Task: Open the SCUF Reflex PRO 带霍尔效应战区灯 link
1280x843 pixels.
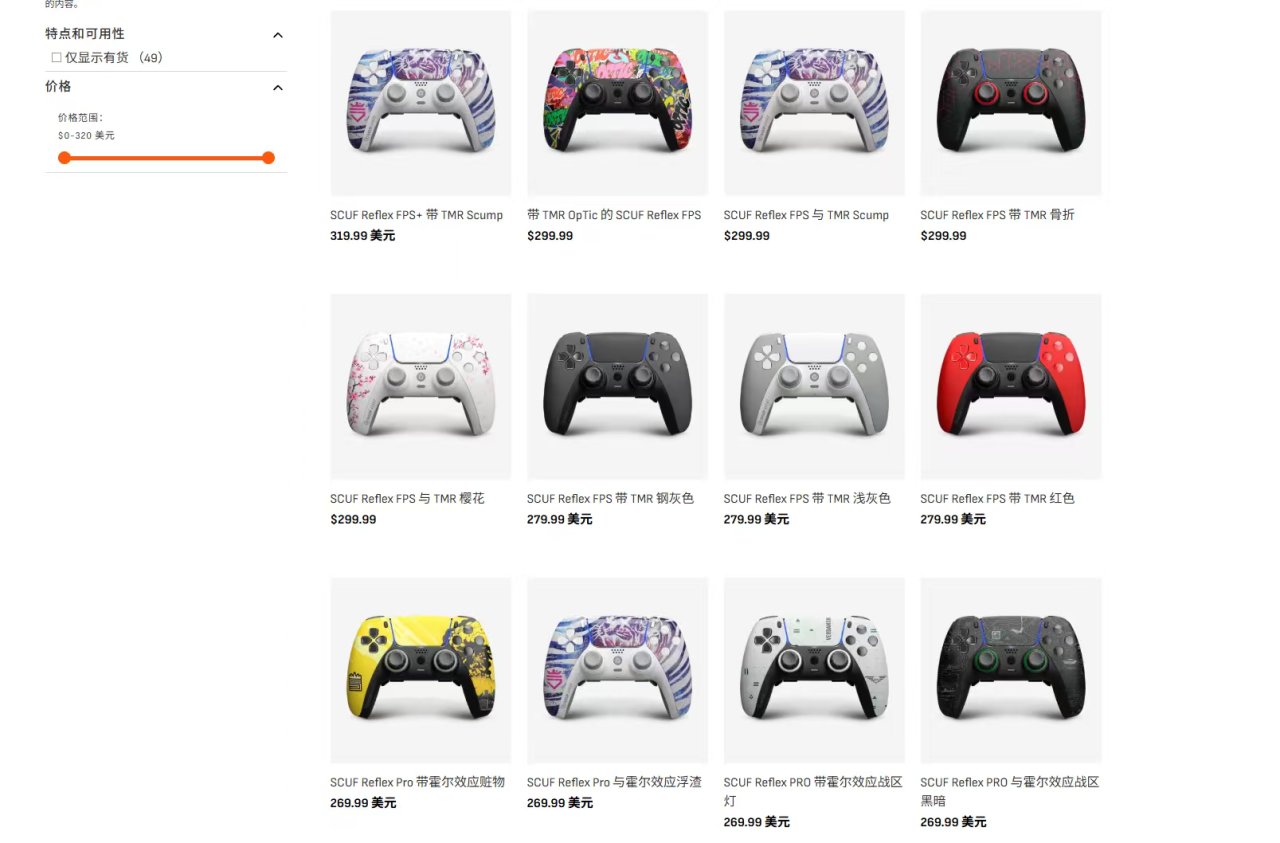Action: [813, 791]
